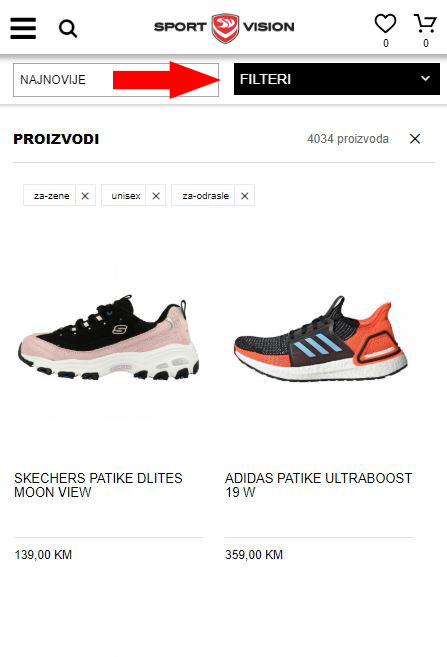Clear all filters with the X beside 4034 proizvoda
447x657 pixels.
coord(415,139)
